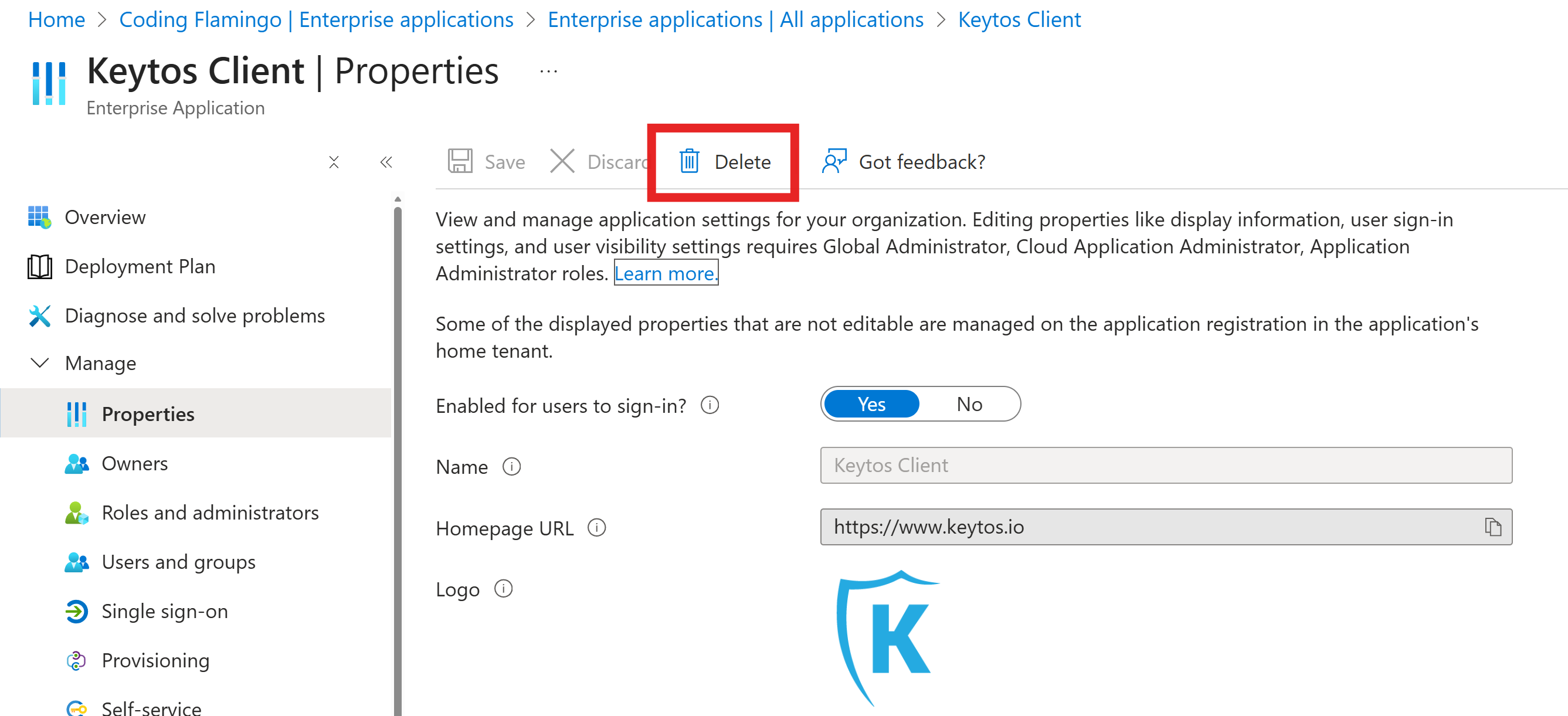The width and height of the screenshot is (1568, 716).
Task: Collapse the sidebar with the double chevron
Action: click(386, 161)
